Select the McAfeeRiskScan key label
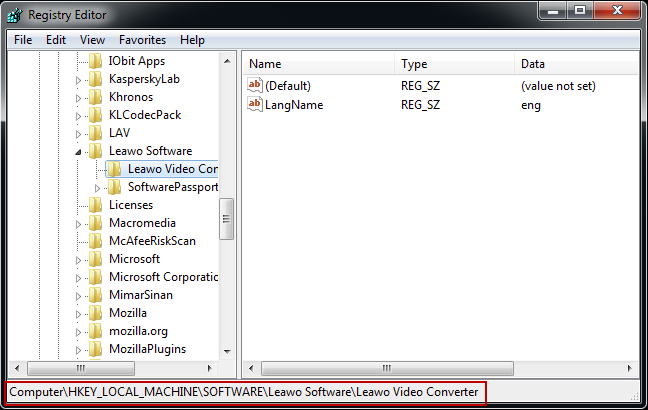The width and height of the screenshot is (648, 410). (152, 241)
